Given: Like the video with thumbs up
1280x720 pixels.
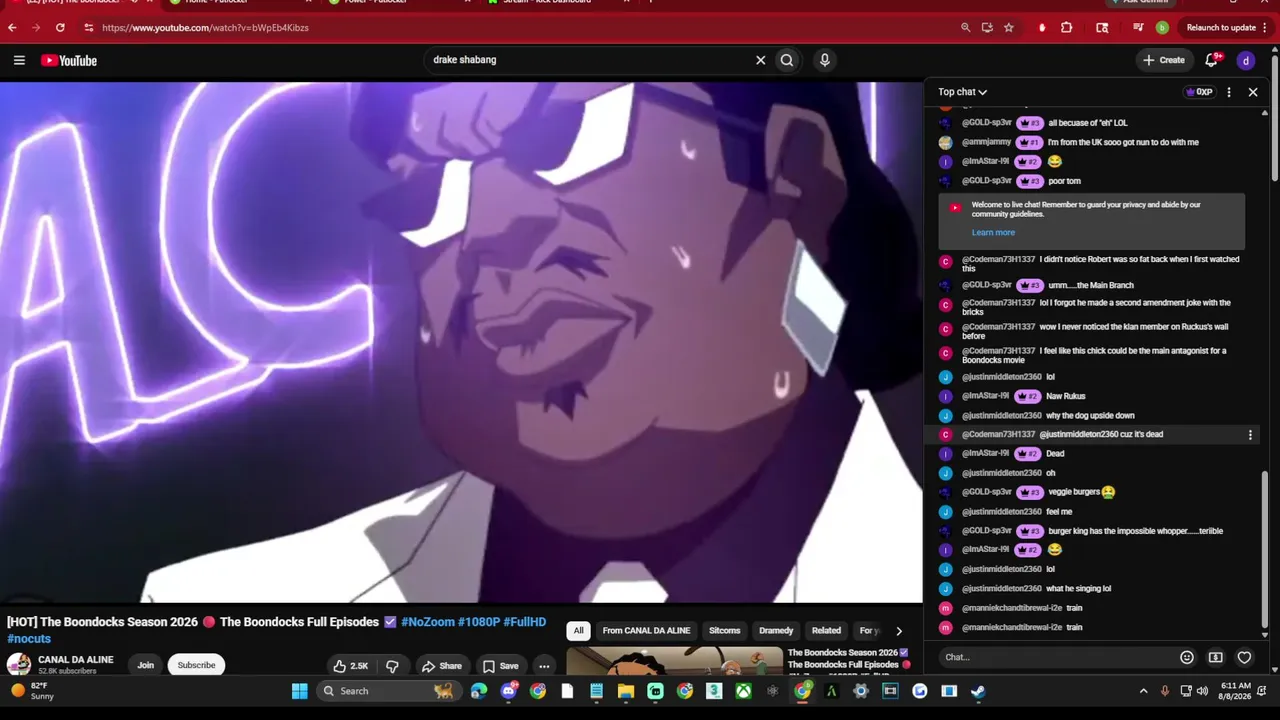Looking at the screenshot, I should pos(351,666).
